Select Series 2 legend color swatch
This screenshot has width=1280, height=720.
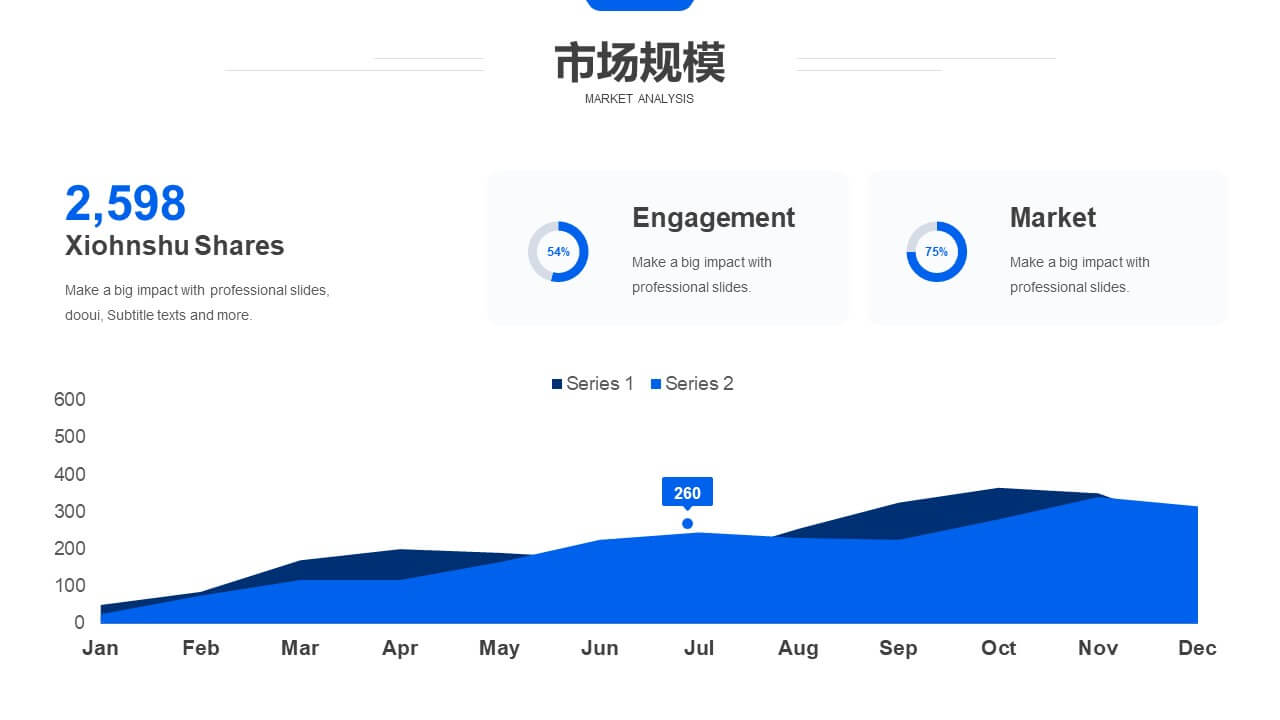tap(656, 384)
